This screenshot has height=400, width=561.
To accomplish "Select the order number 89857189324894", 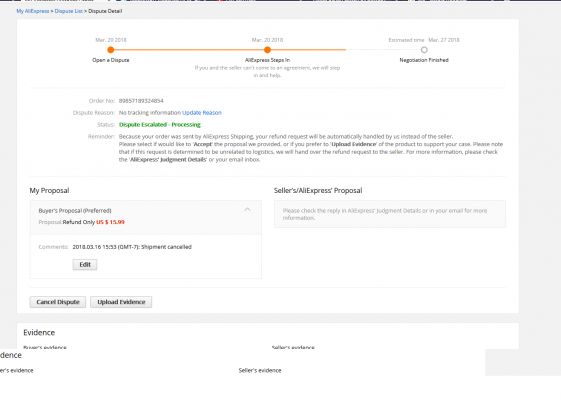I will tap(141, 101).
